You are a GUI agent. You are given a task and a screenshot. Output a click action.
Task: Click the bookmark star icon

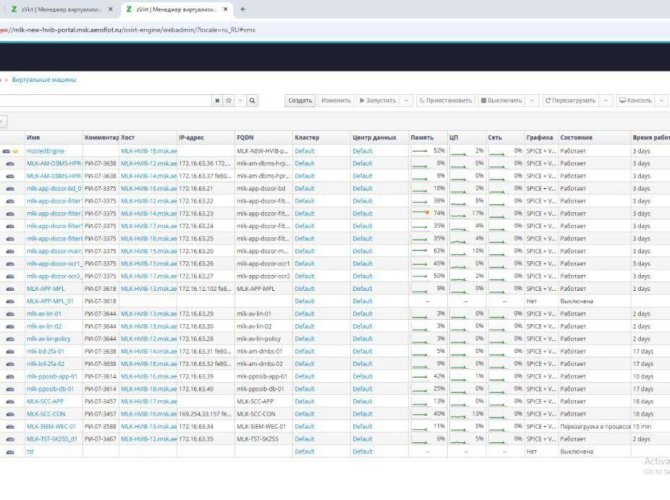pyautogui.click(x=229, y=101)
